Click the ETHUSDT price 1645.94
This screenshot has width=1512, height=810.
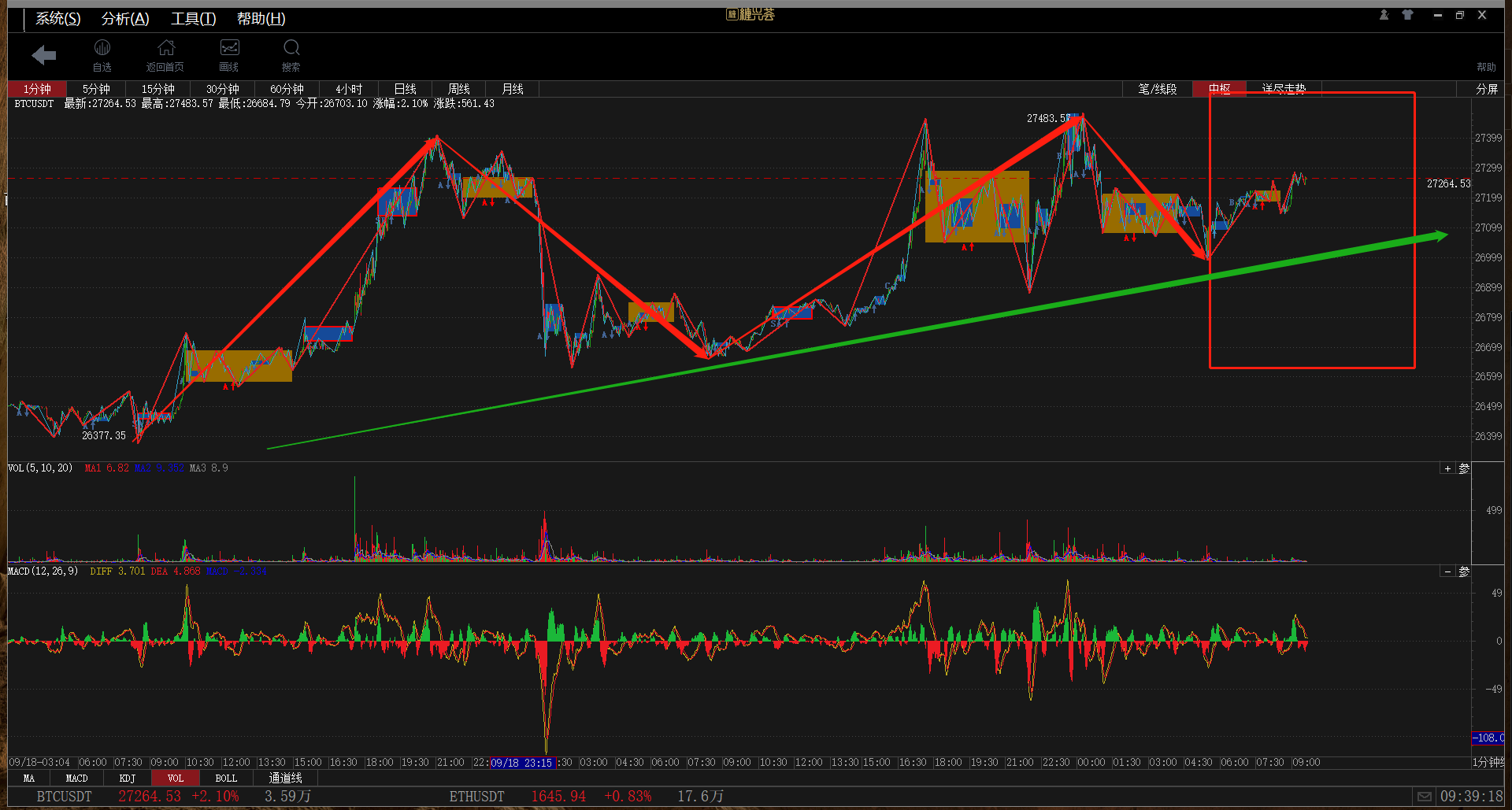pos(558,797)
